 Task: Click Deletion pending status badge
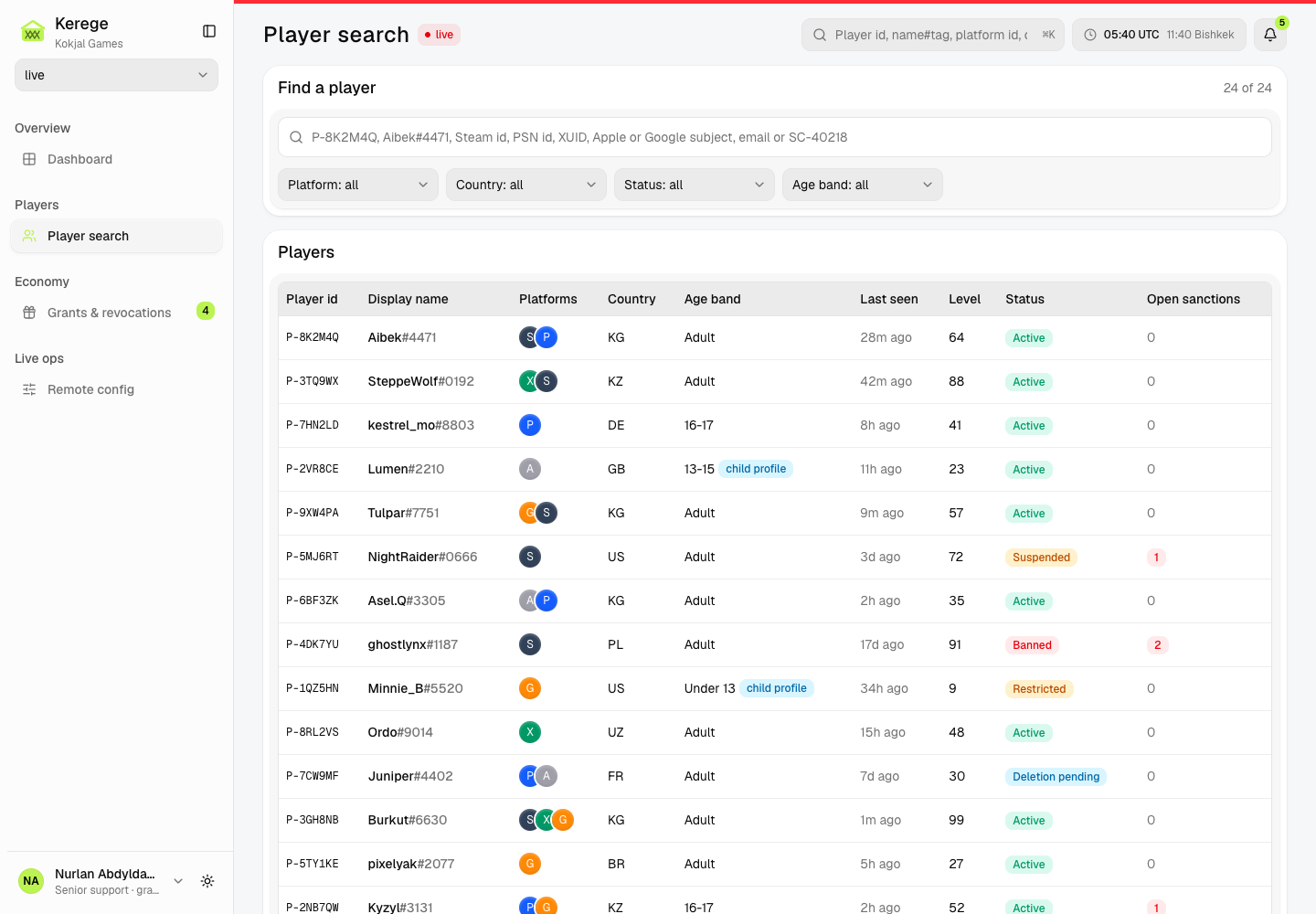click(x=1056, y=777)
